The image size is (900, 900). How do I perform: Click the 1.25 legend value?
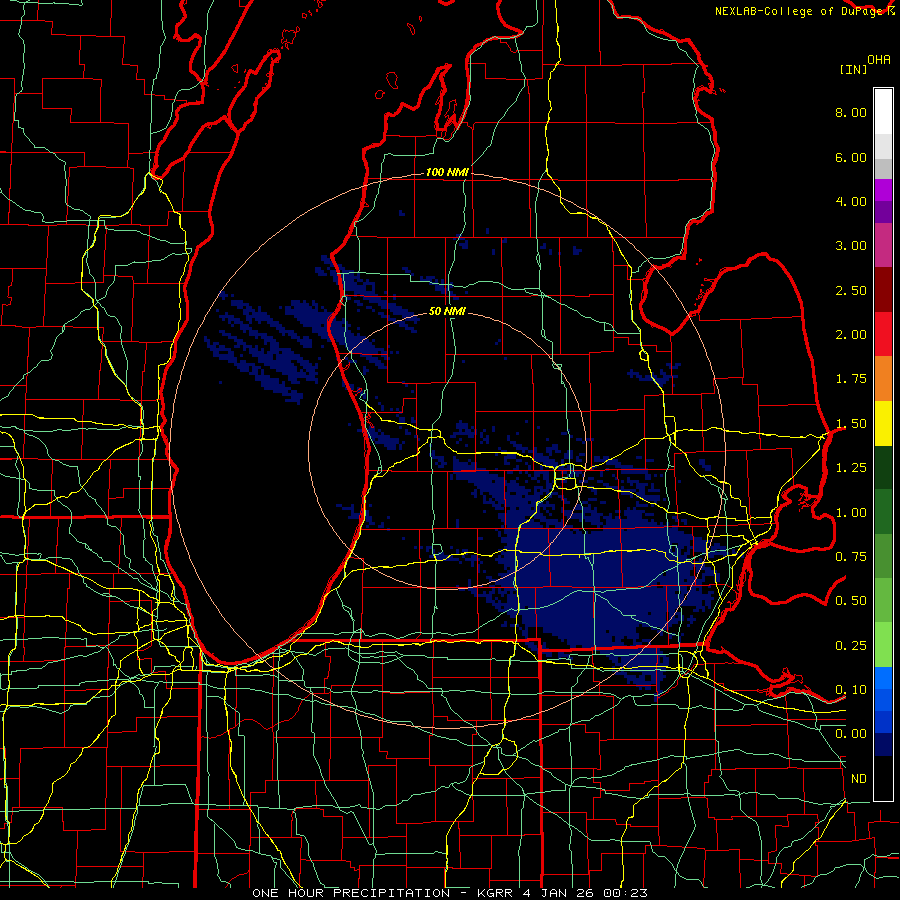coord(851,468)
